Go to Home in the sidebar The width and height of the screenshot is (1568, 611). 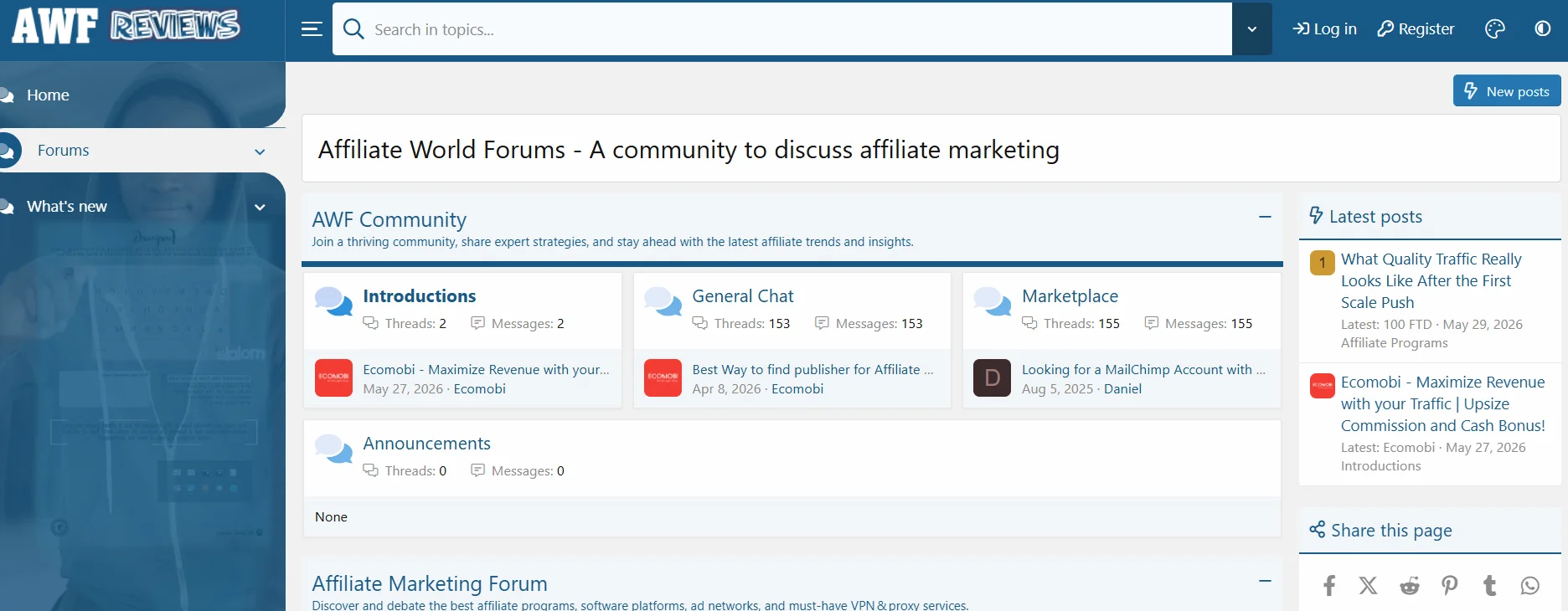[x=48, y=95]
